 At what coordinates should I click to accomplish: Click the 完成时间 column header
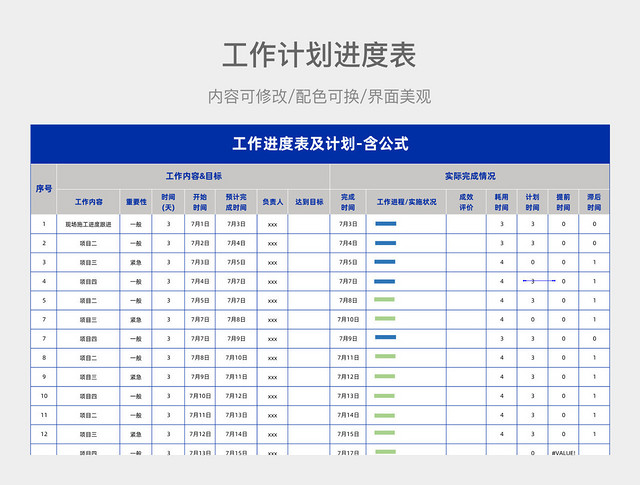348,202
